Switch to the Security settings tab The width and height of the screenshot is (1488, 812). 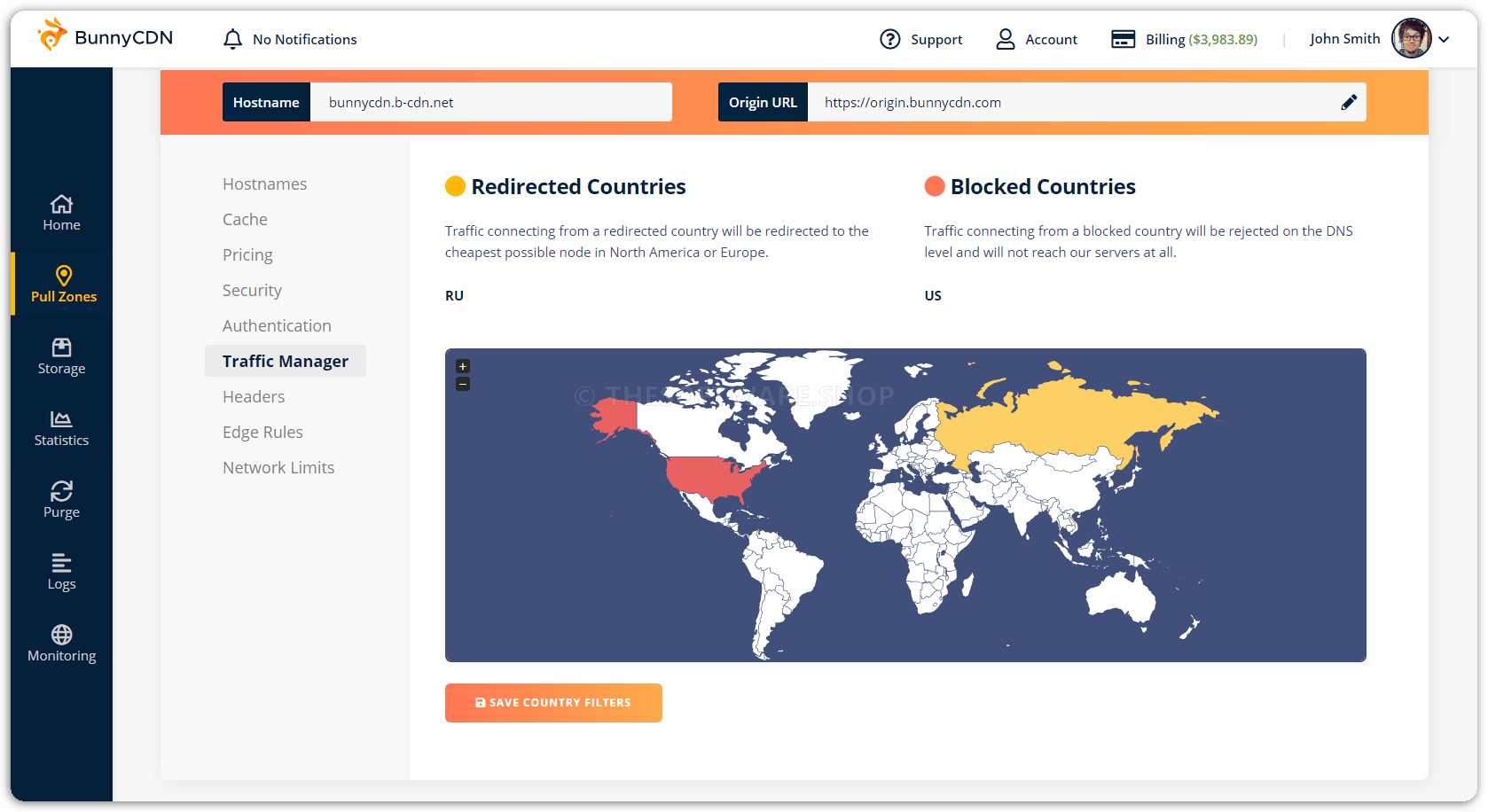point(252,290)
